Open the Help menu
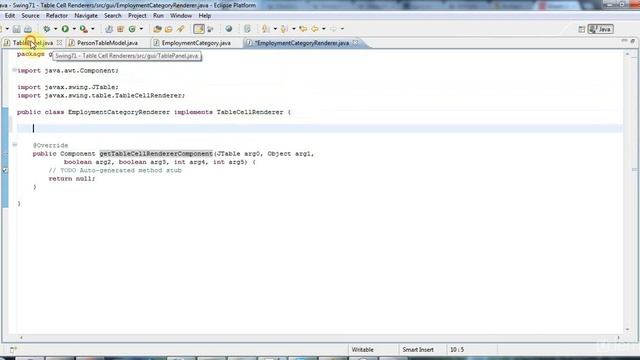 coord(205,16)
